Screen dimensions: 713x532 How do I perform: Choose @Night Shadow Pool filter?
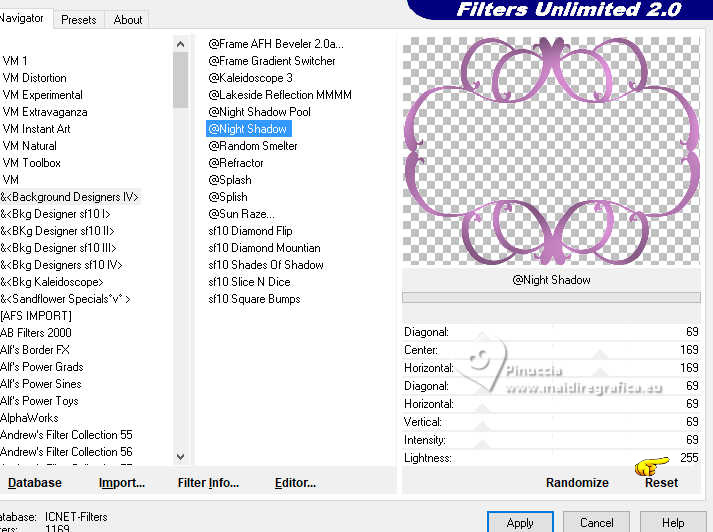point(260,112)
